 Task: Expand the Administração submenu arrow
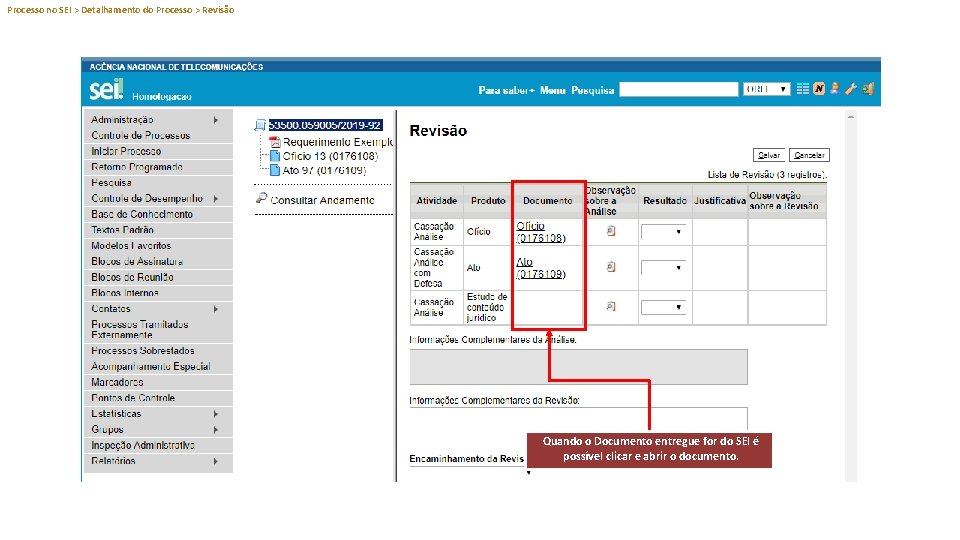tap(216, 120)
